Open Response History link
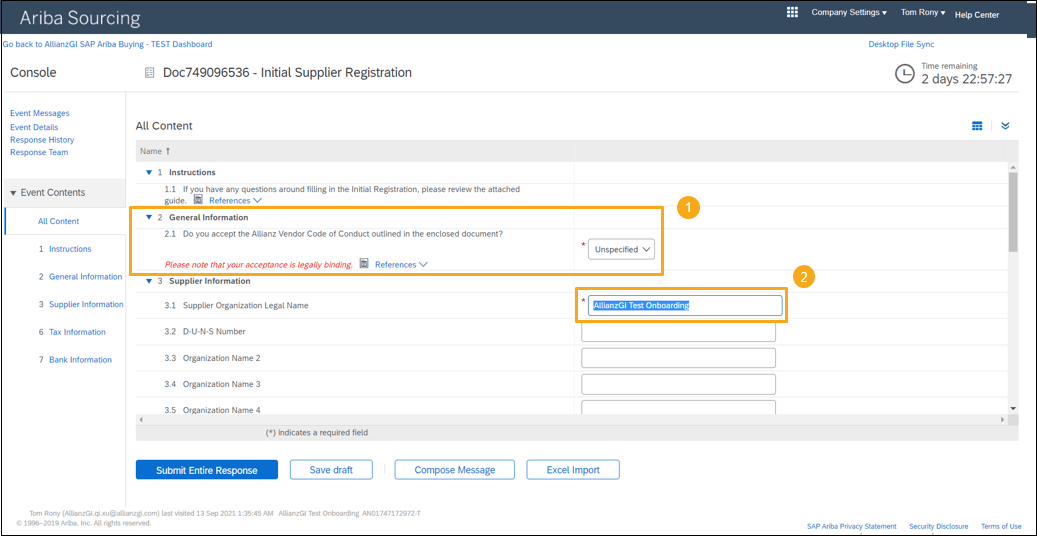 [x=42, y=140]
